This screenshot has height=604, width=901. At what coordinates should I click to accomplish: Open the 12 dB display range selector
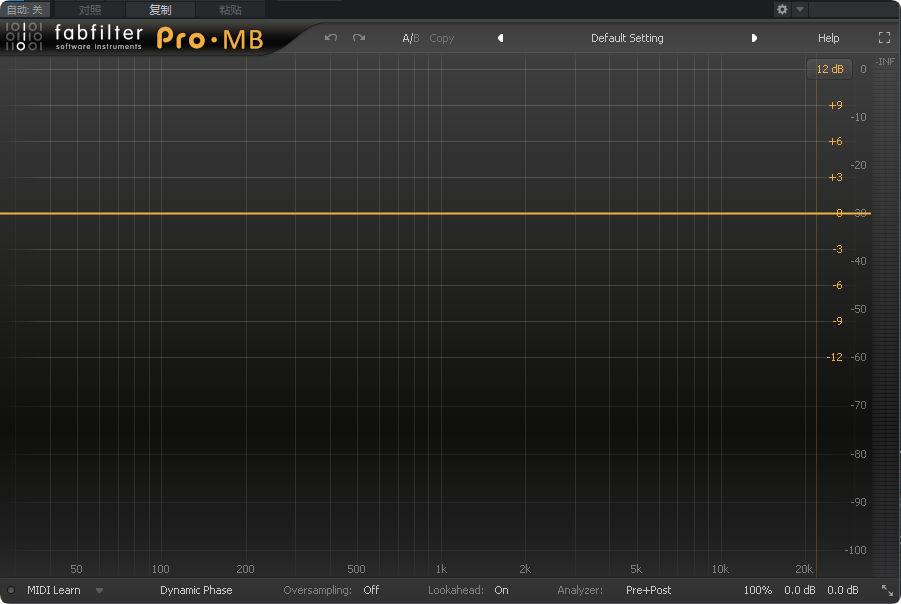coord(829,69)
